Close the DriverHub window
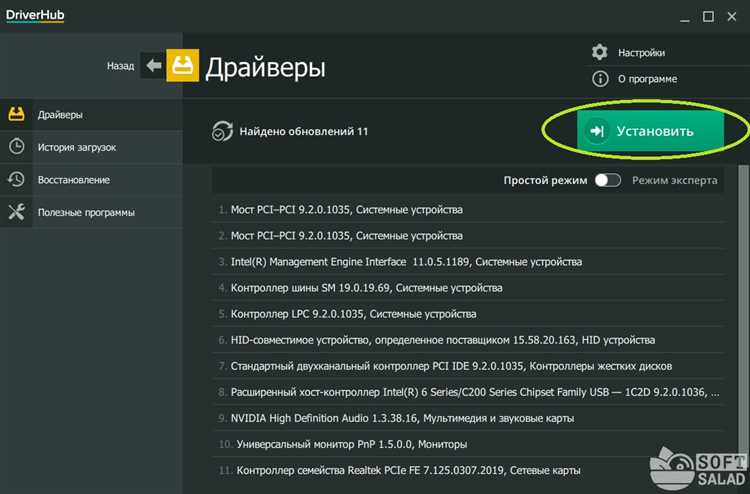 pyautogui.click(x=732, y=17)
